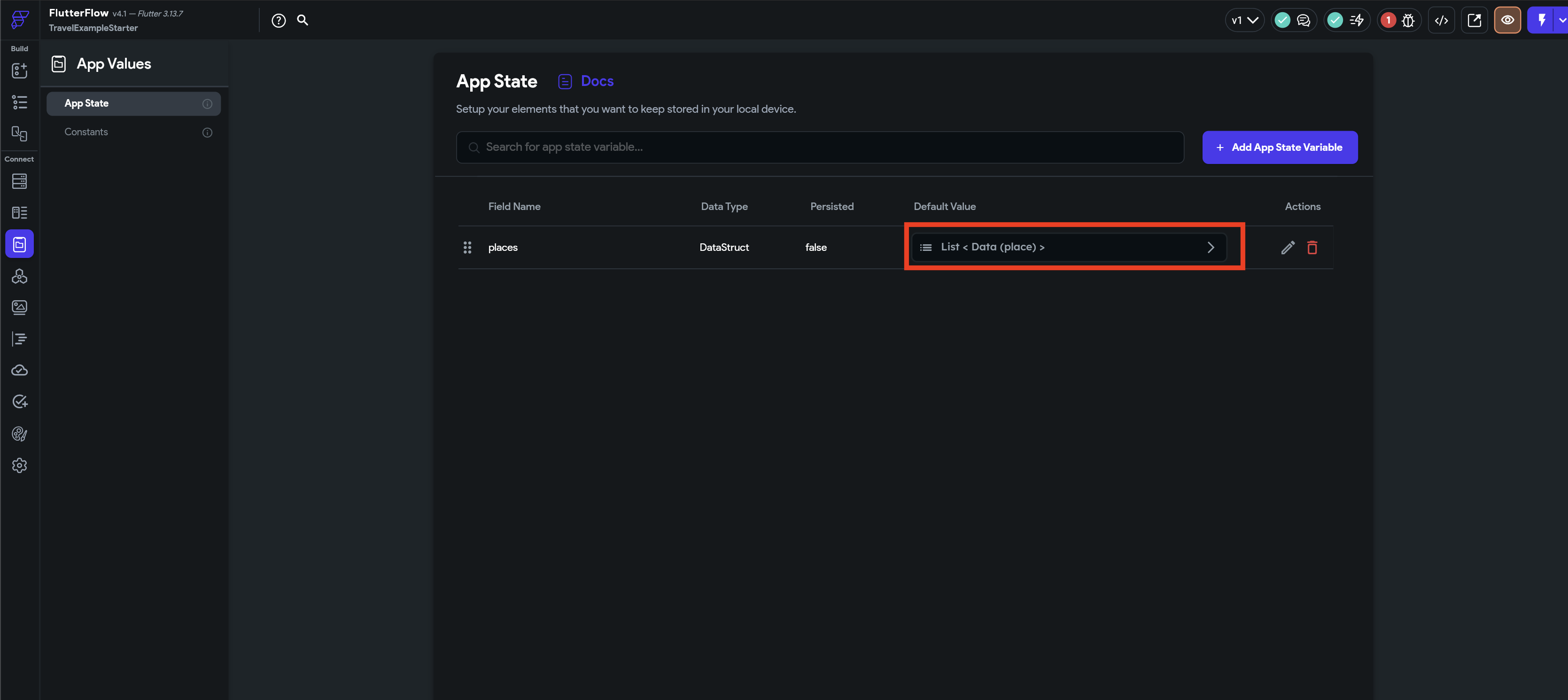The image size is (1568, 700).
Task: Open the v1 version dropdown
Action: click(1244, 21)
